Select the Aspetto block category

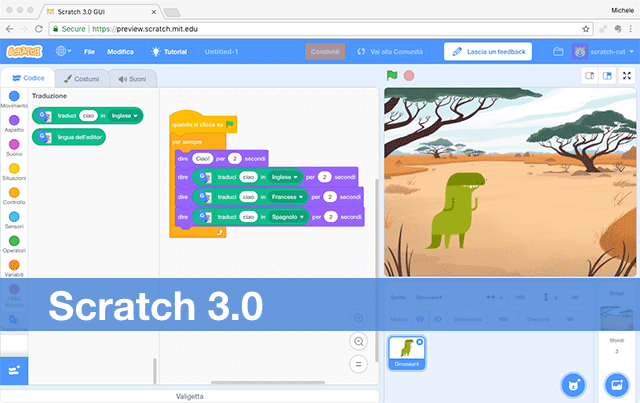tap(14, 123)
